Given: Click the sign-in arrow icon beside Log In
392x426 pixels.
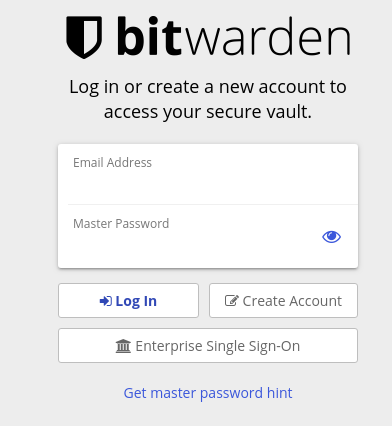Looking at the screenshot, I should 106,301.
